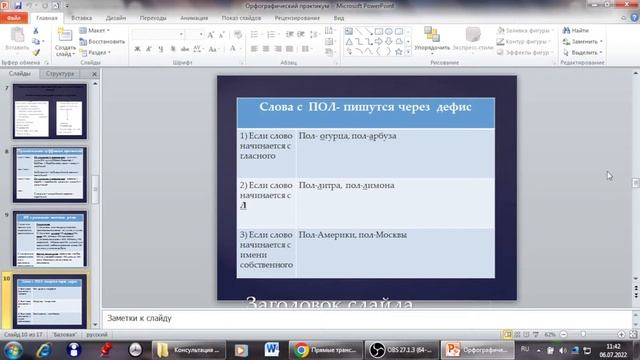
Task: Click the Экспресс-стили quick styles button
Action: (473, 39)
